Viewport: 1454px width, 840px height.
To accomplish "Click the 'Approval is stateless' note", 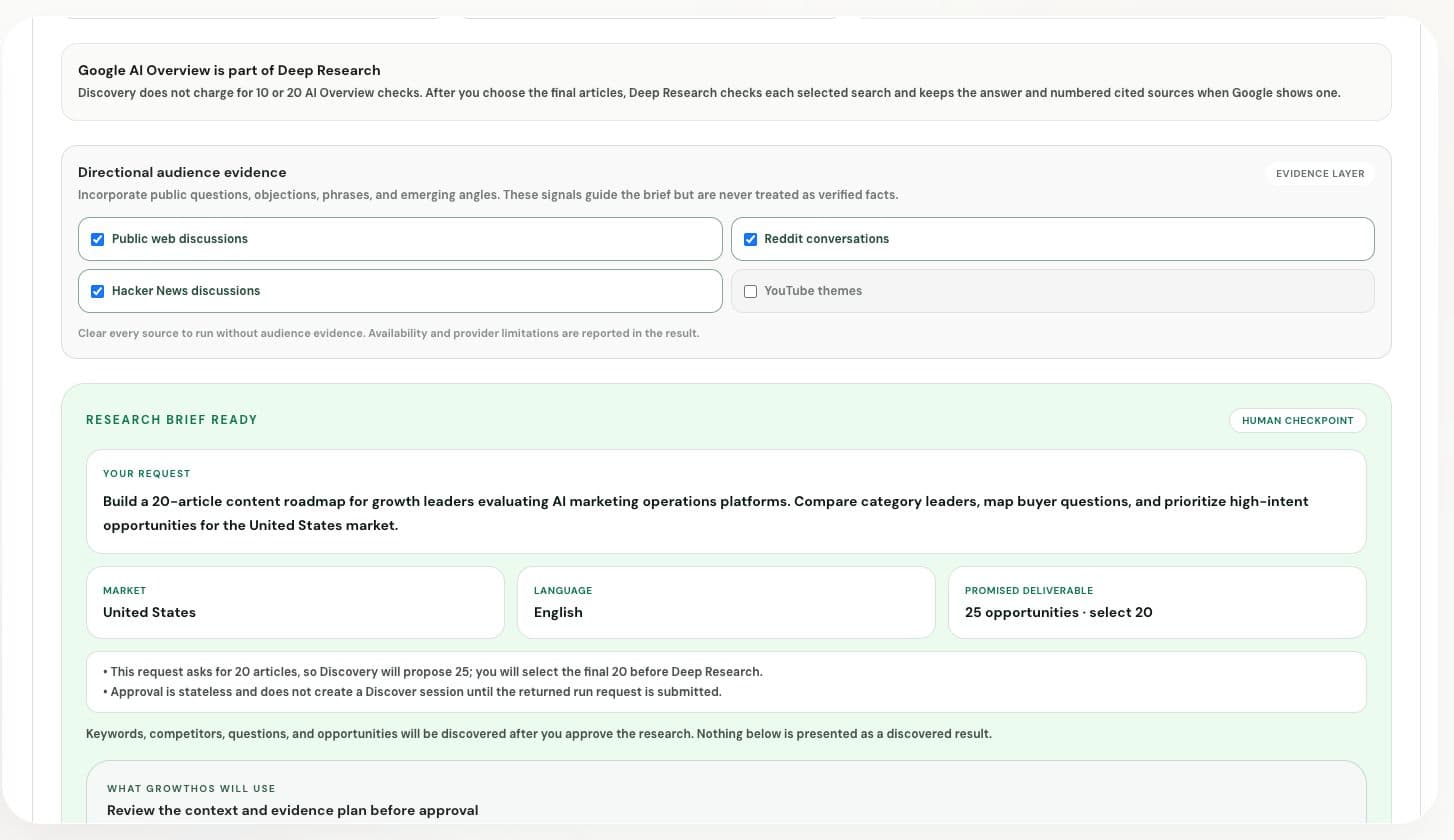I will coord(412,692).
